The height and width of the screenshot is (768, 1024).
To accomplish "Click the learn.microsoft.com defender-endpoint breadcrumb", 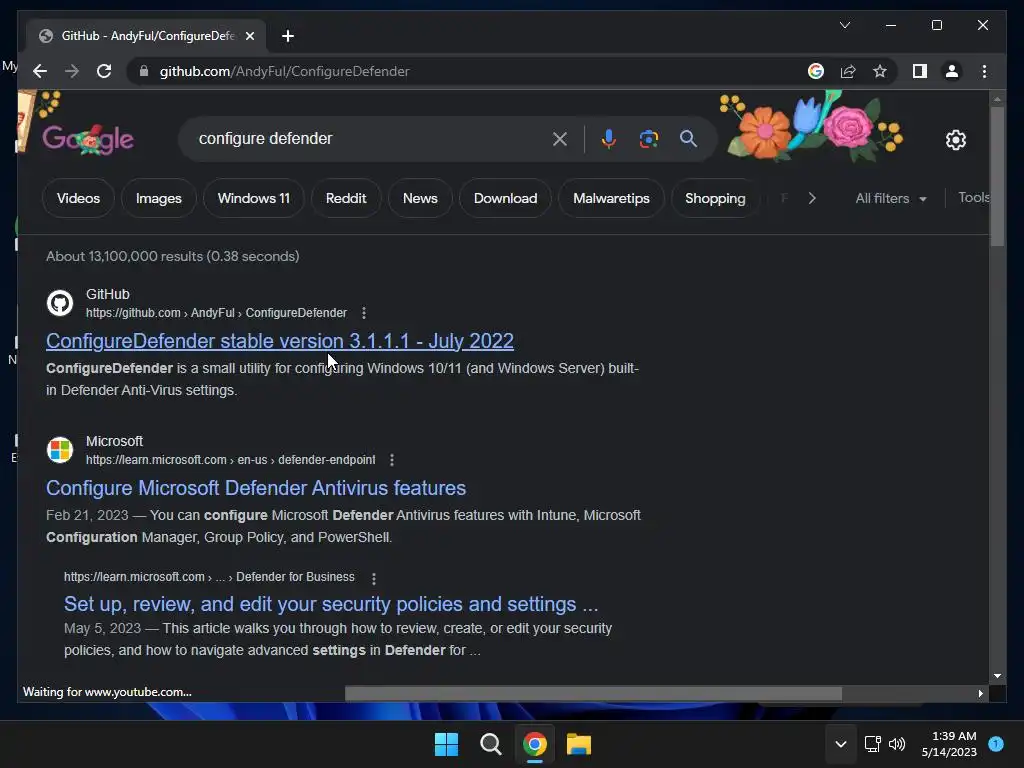I will point(231,460).
